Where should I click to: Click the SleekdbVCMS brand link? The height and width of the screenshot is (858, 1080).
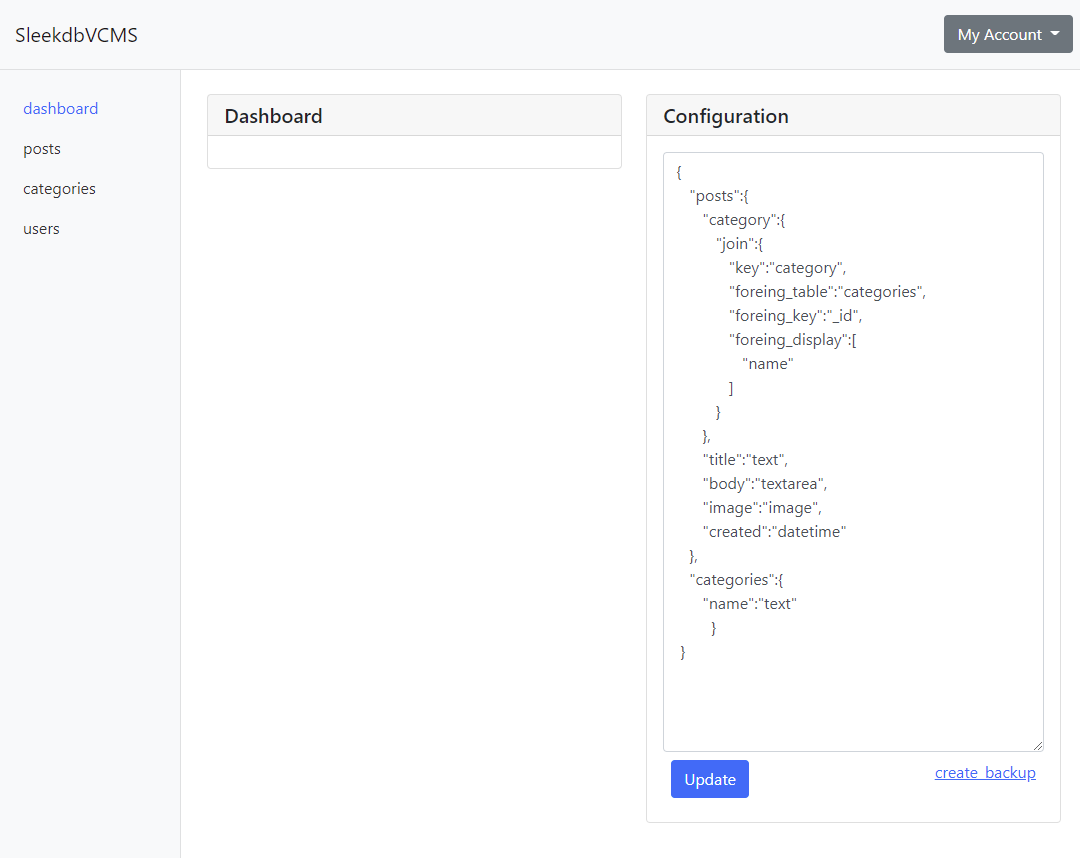tap(76, 35)
